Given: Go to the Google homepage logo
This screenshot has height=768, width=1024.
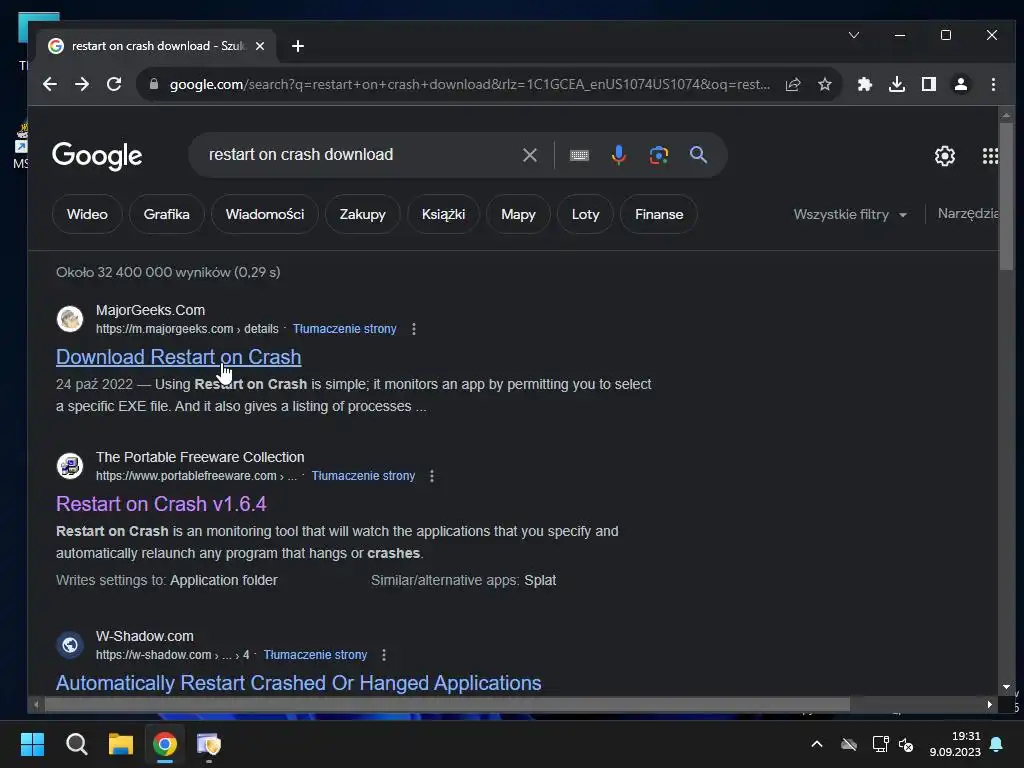Looking at the screenshot, I should [x=97, y=156].
